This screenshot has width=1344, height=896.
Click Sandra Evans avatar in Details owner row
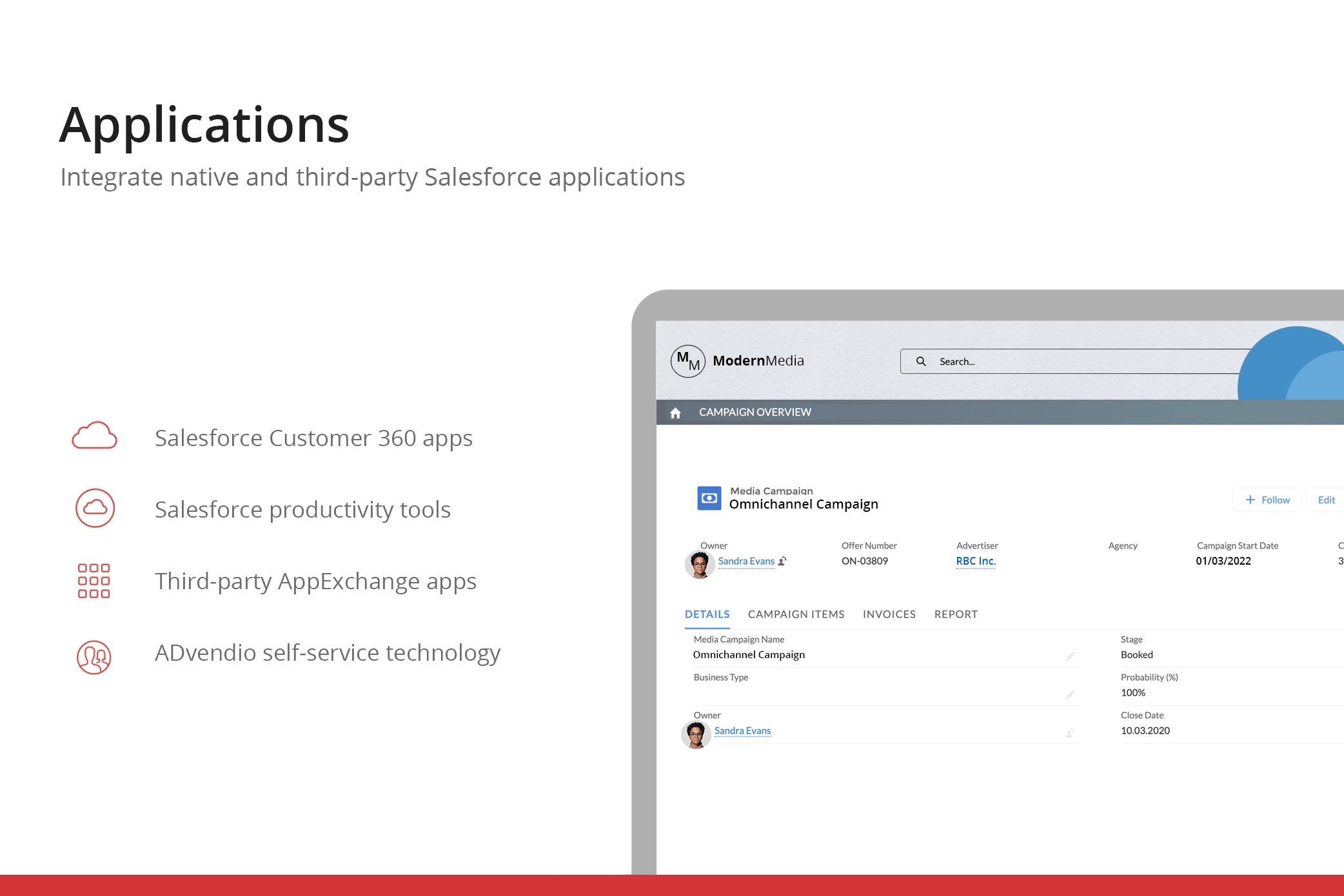click(x=696, y=734)
